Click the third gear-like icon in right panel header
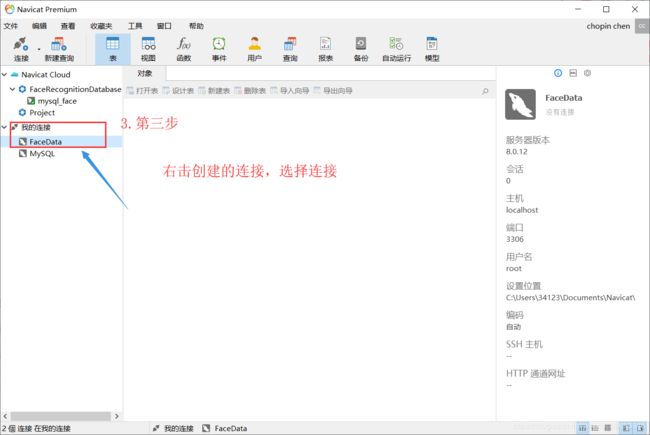 coord(587,73)
